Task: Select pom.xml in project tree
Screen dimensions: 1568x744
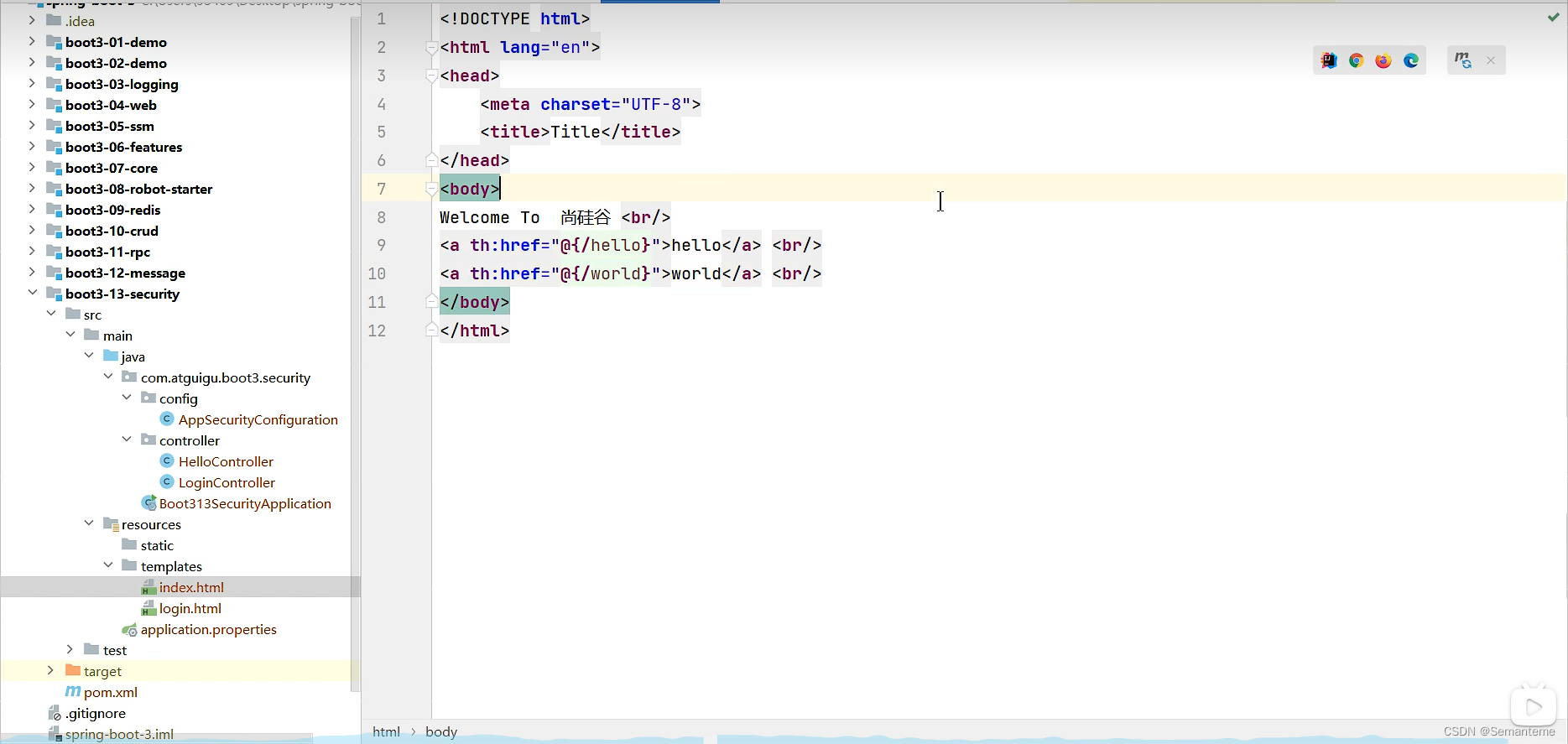Action: tap(111, 692)
